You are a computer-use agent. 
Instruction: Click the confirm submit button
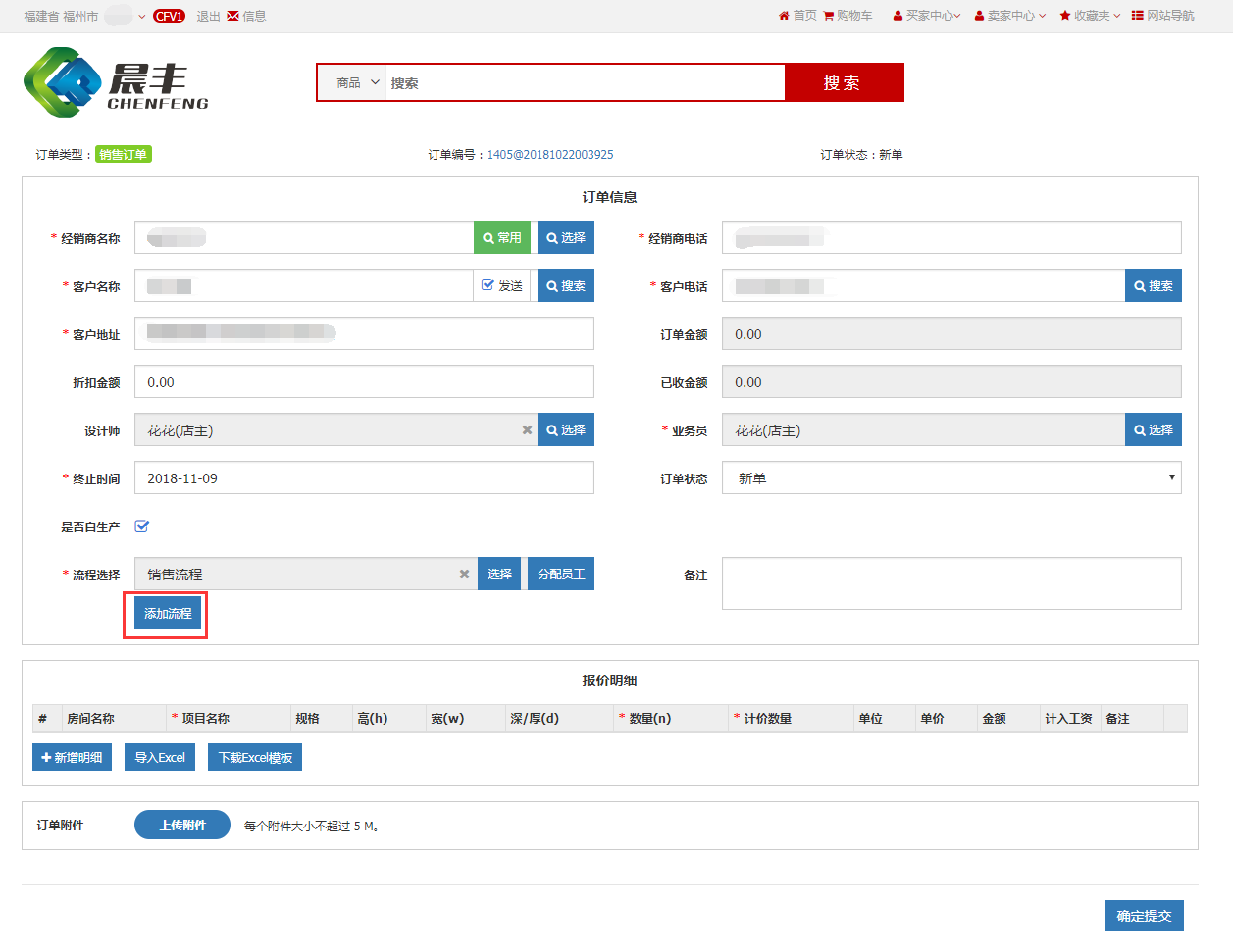pyautogui.click(x=1144, y=916)
